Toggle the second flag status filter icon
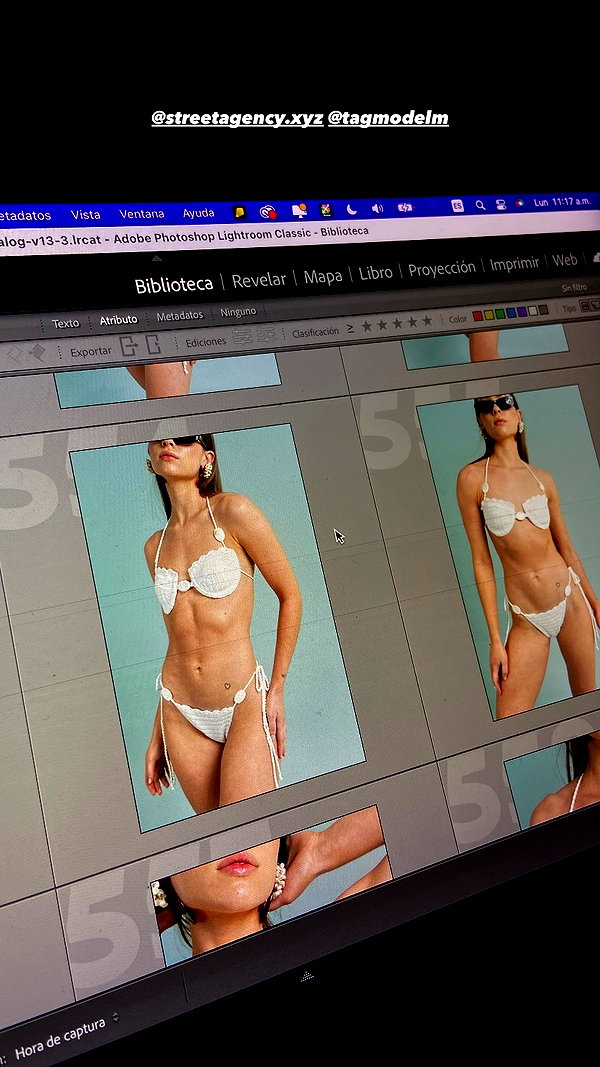 (x=36, y=352)
